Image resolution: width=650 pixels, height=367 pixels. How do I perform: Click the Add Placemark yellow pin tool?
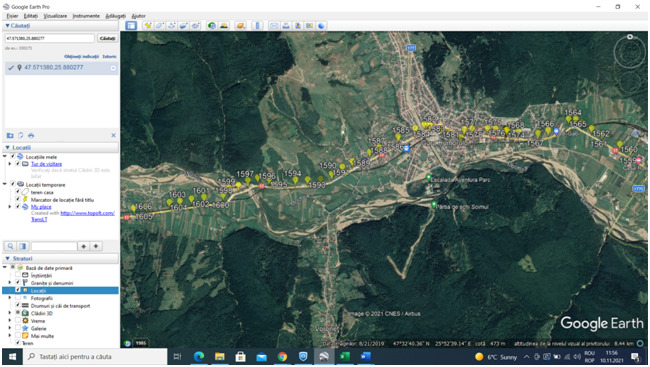tap(148, 26)
